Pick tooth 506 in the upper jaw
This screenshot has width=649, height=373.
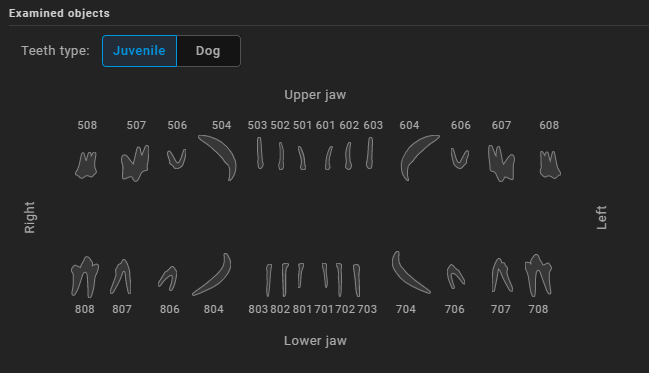pyautogui.click(x=177, y=159)
